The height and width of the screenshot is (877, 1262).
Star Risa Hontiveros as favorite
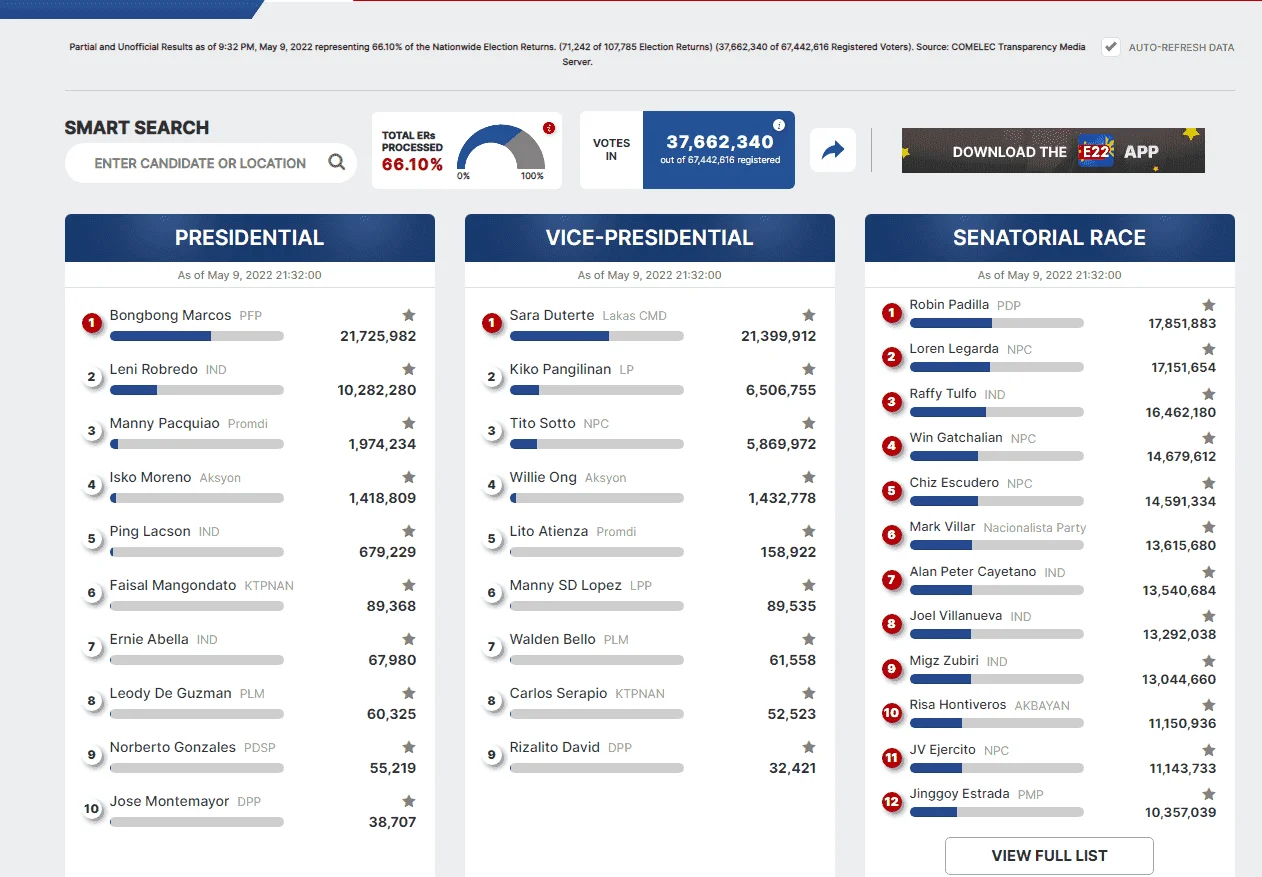tap(1209, 705)
